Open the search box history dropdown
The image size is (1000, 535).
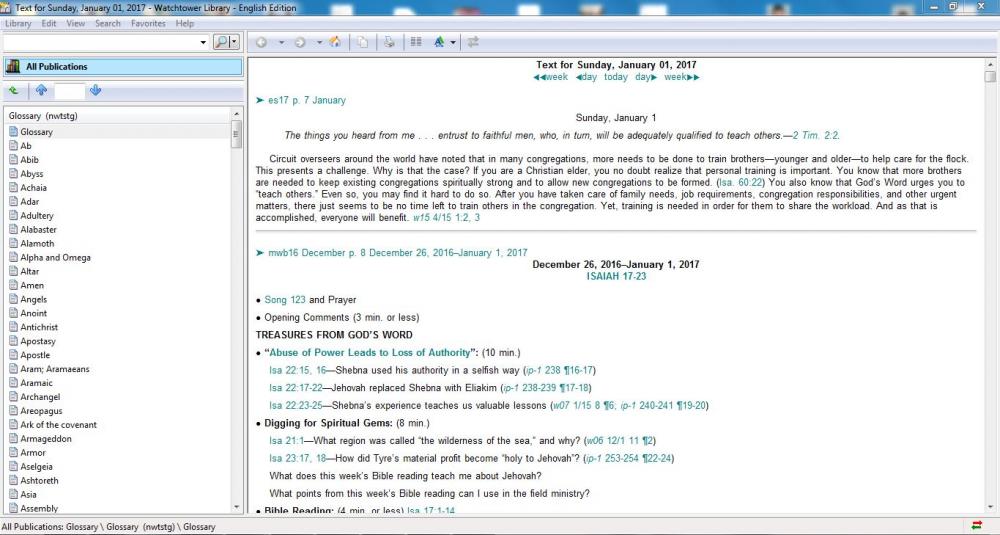(x=204, y=42)
